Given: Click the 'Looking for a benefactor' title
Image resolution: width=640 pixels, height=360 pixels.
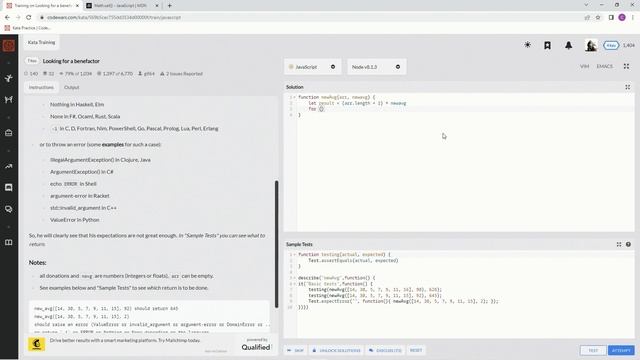Looking at the screenshot, I should [71, 61].
